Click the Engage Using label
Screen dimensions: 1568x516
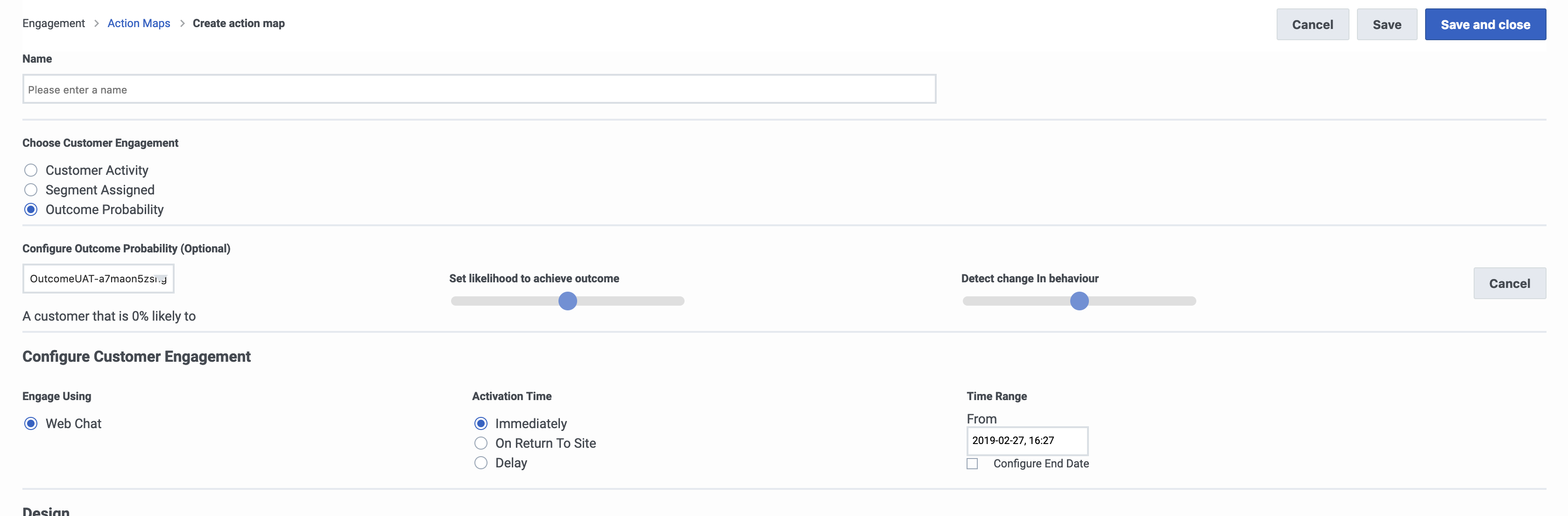pyautogui.click(x=57, y=396)
